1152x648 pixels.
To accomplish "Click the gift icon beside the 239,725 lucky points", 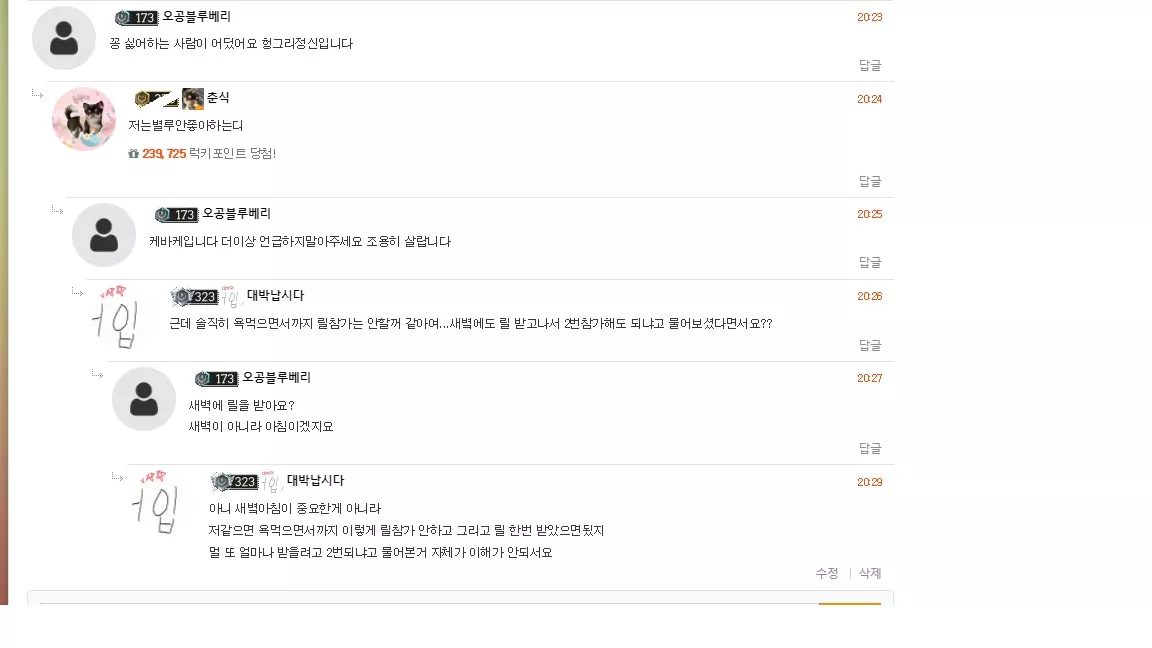I will click(133, 154).
